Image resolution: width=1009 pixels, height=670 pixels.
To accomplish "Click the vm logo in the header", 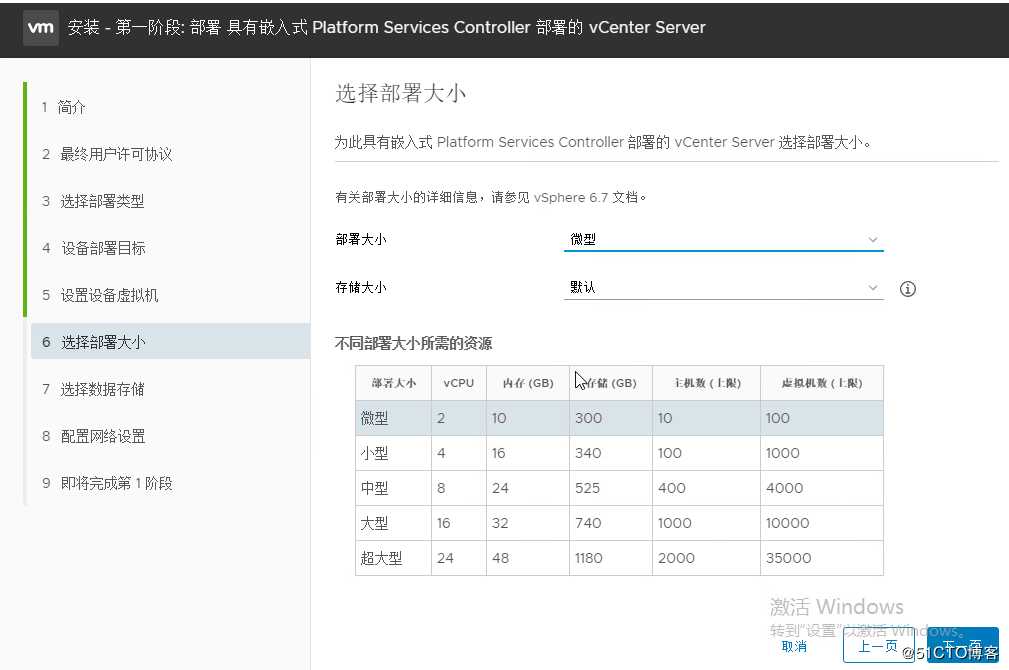I will click(41, 28).
